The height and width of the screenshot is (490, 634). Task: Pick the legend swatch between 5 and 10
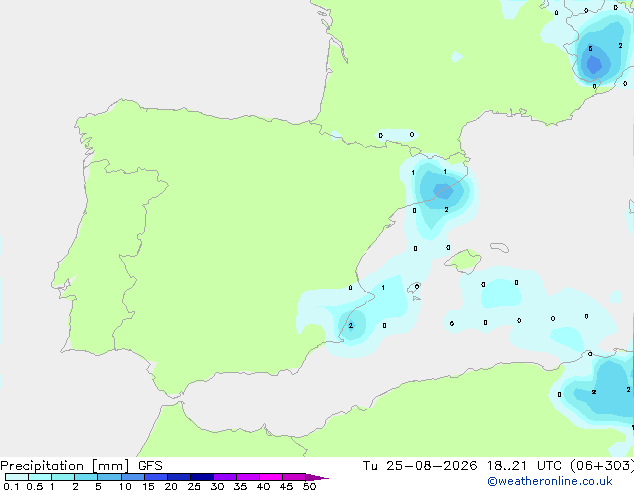click(109, 477)
